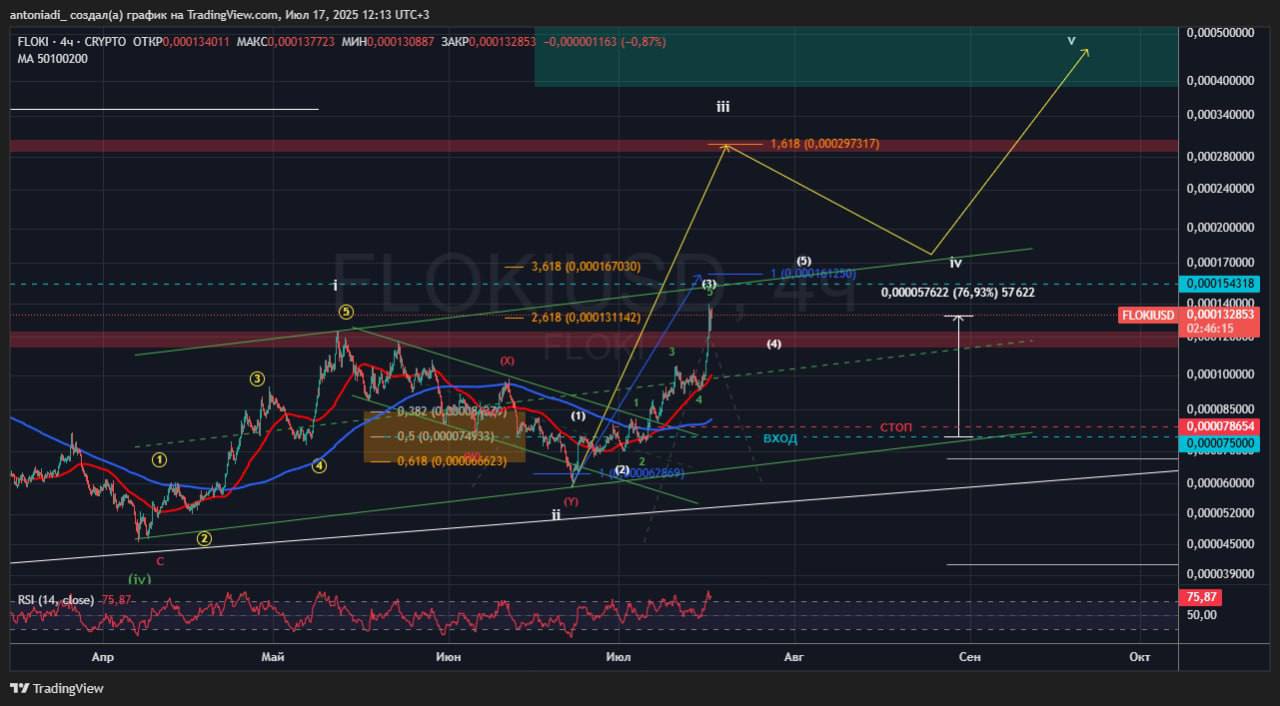
Task: Click the 50,00 RSI axis label
Action: coord(1202,614)
